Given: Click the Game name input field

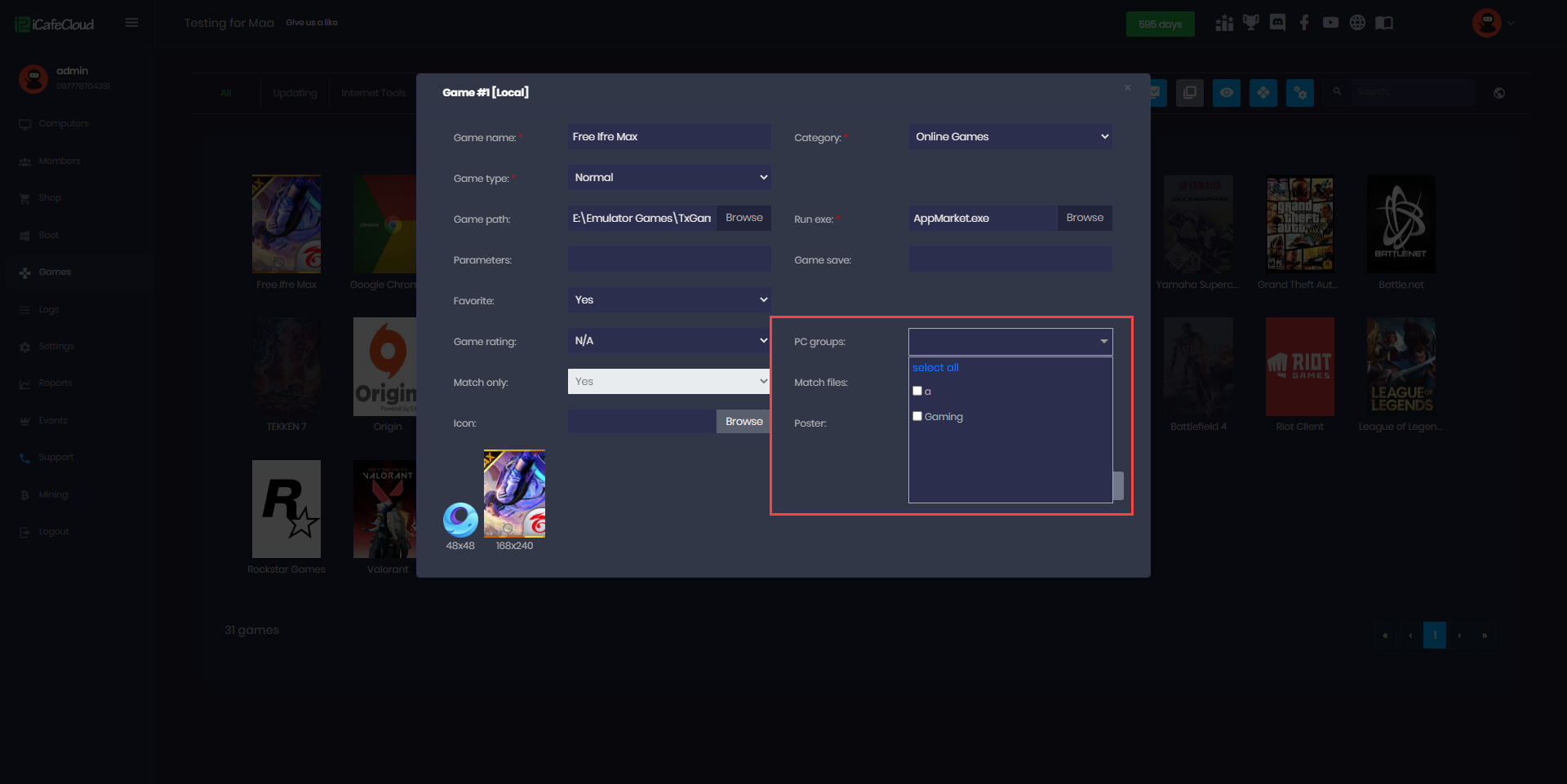Looking at the screenshot, I should tap(669, 137).
